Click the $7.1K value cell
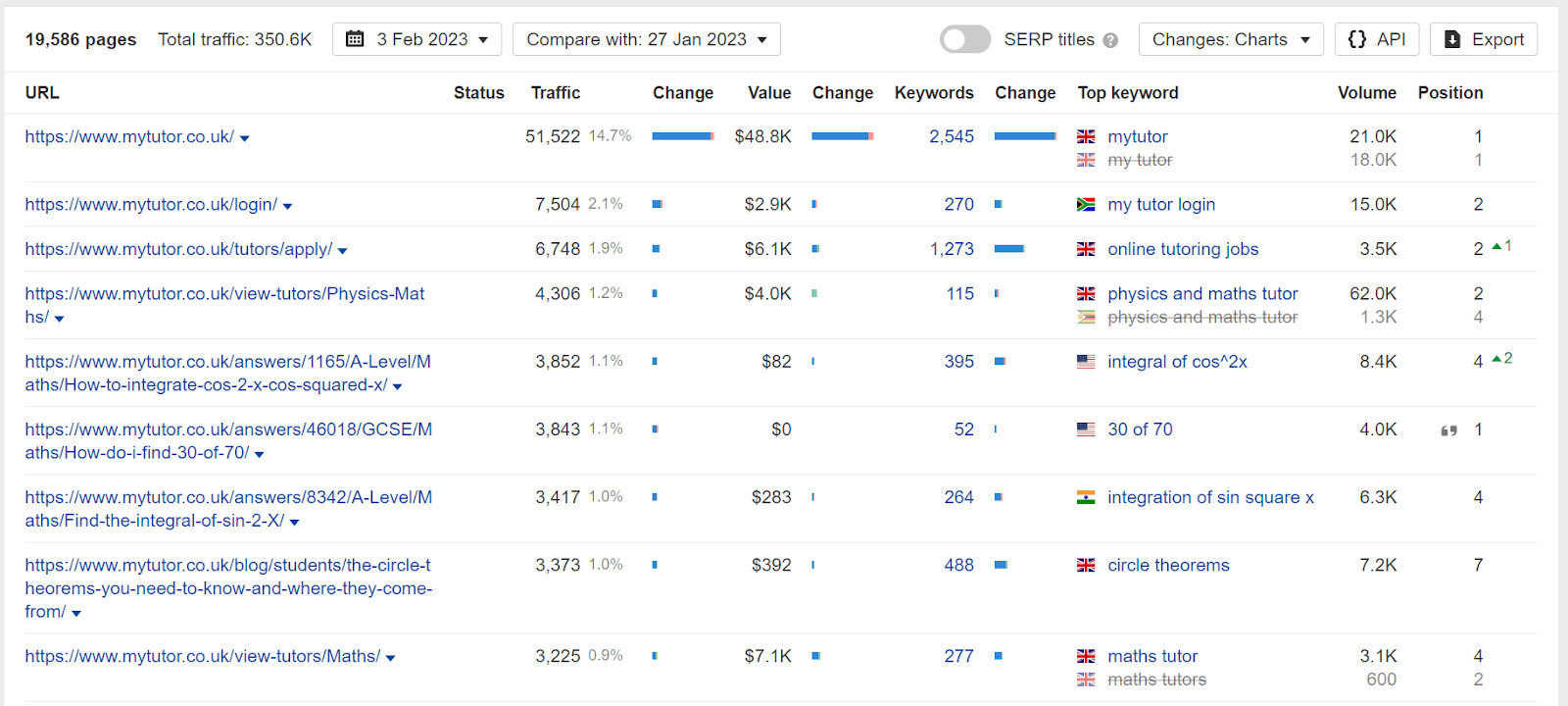The image size is (1568, 706). [x=767, y=656]
